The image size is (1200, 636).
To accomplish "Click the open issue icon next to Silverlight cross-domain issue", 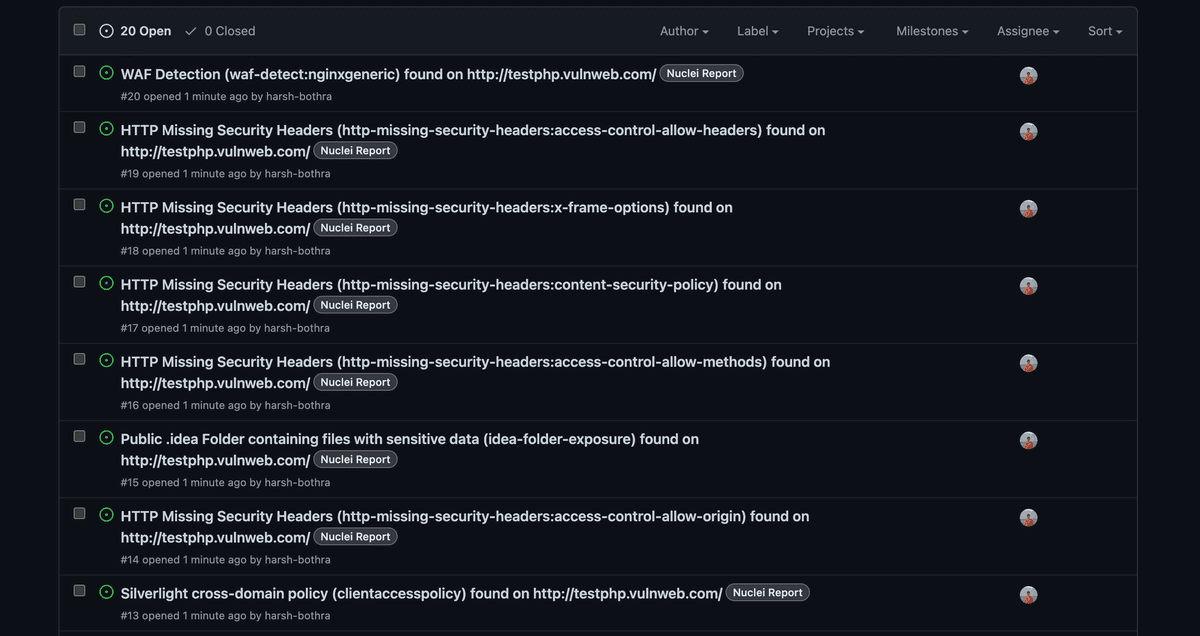I will 106,592.
